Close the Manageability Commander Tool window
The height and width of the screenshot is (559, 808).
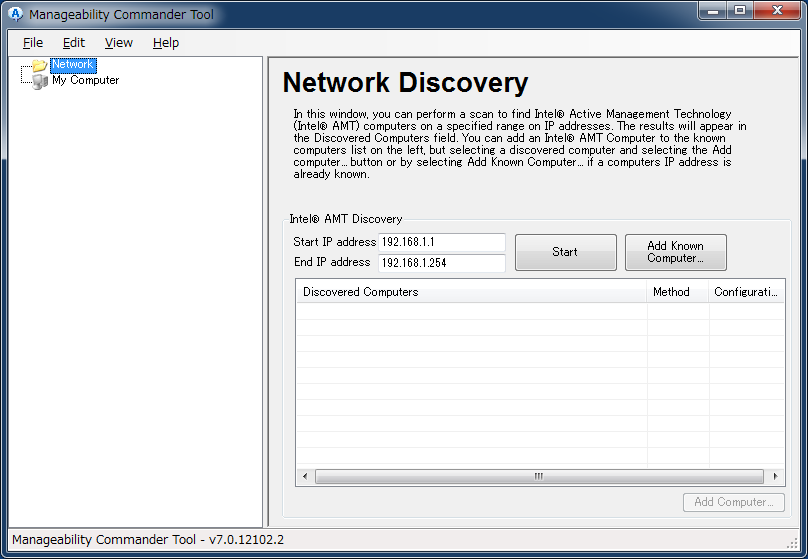tap(778, 10)
